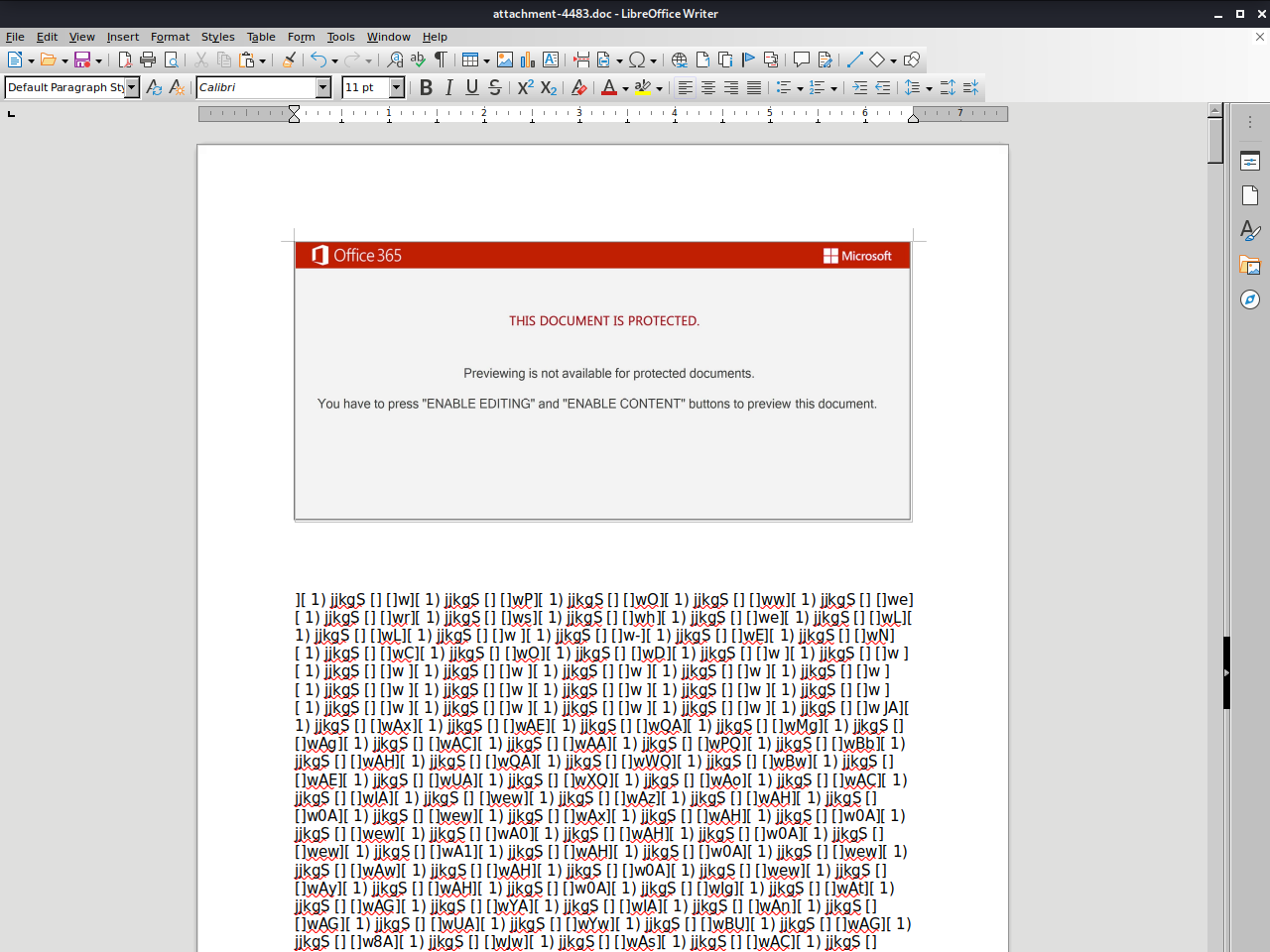Click the Print icon in toolbar

tap(148, 60)
